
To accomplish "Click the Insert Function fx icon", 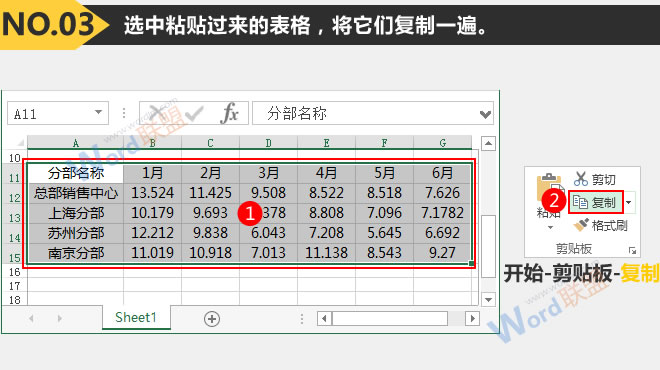I will click(229, 113).
